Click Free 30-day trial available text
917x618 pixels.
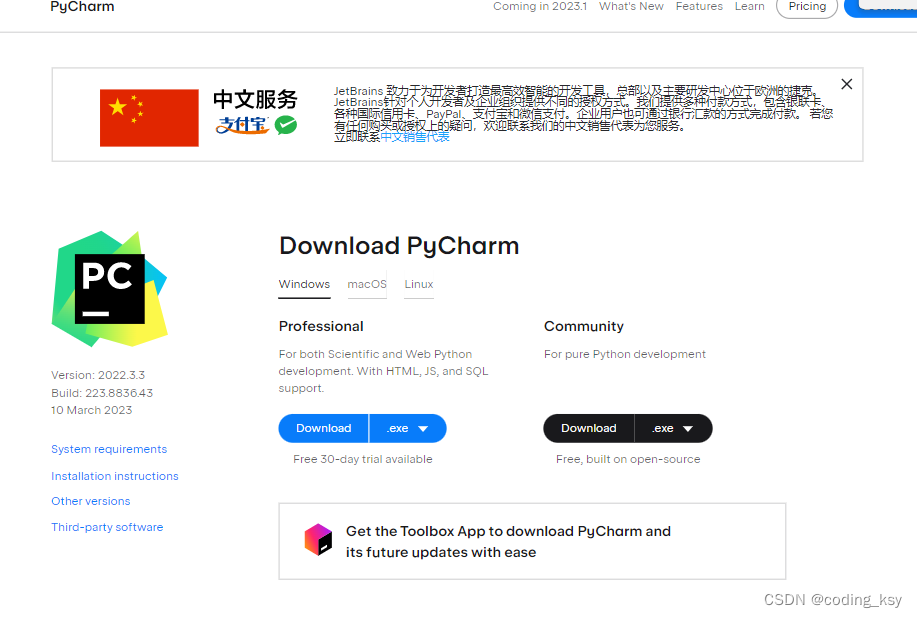[x=363, y=459]
